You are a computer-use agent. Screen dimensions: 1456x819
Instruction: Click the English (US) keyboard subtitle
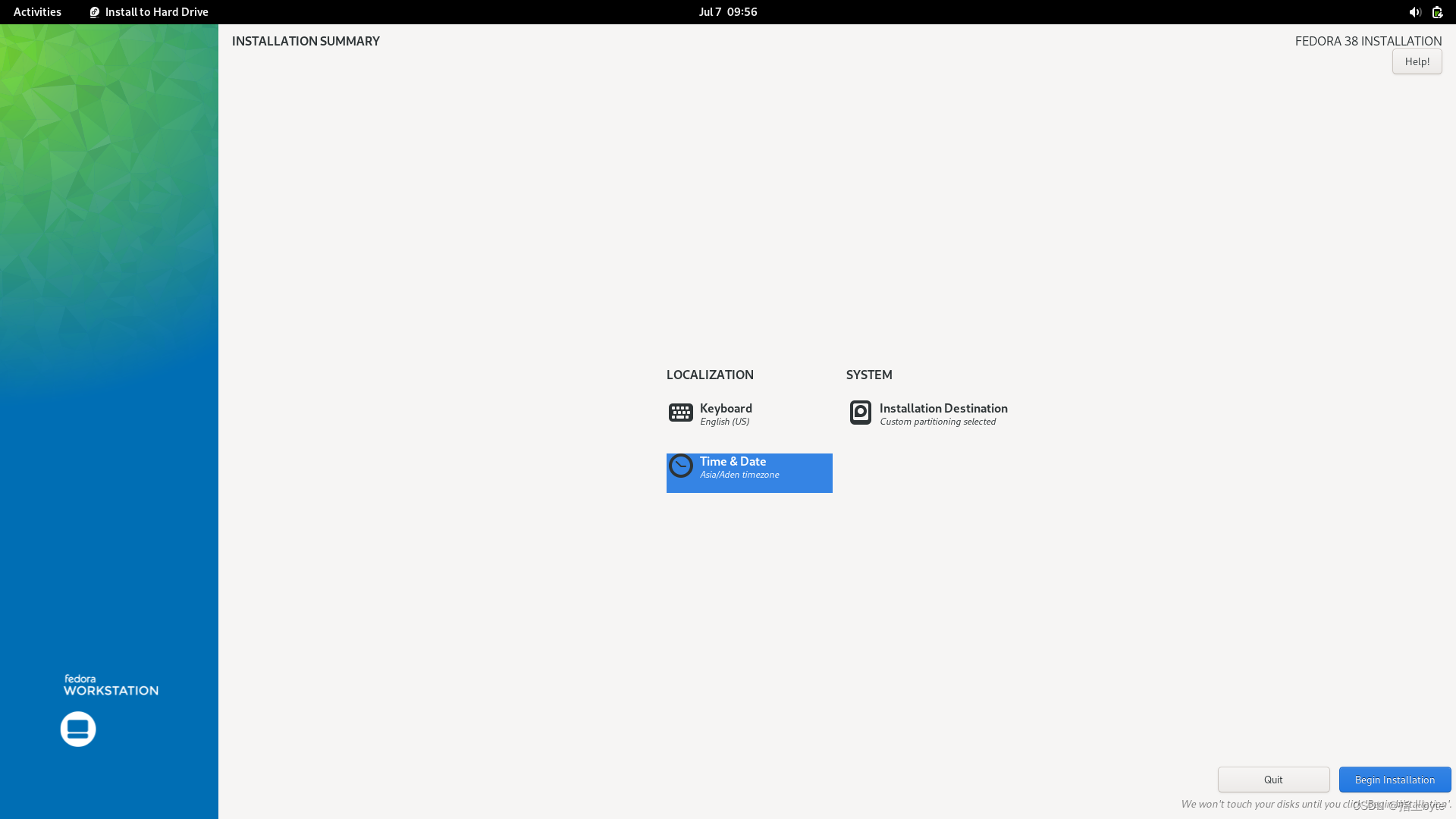(x=724, y=422)
